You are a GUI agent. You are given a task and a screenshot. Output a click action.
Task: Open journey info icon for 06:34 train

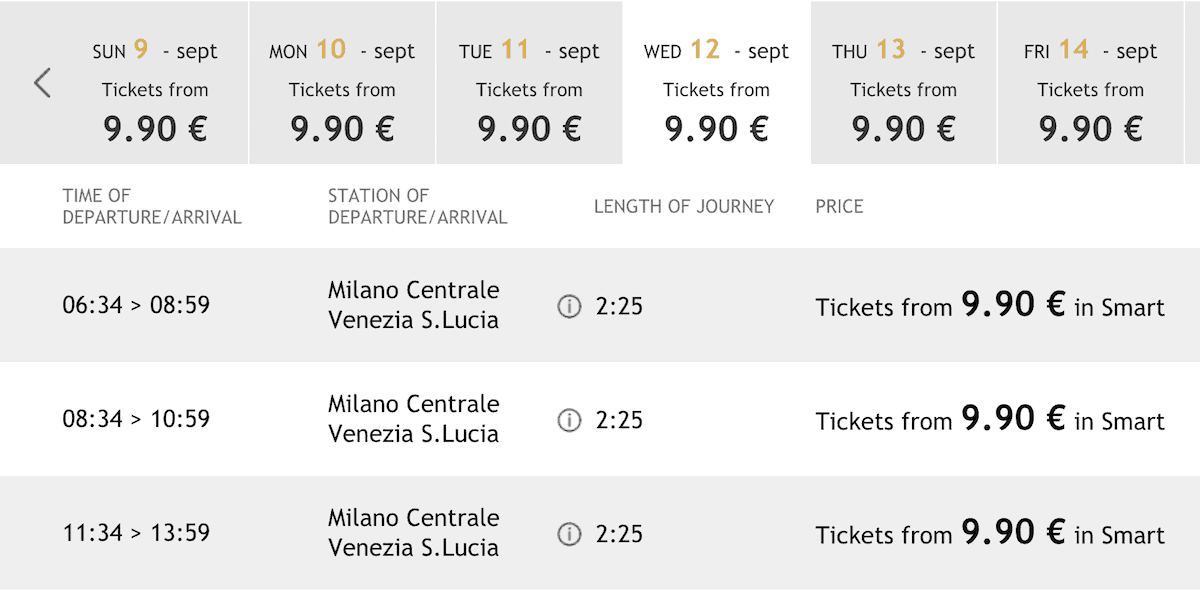click(x=569, y=307)
